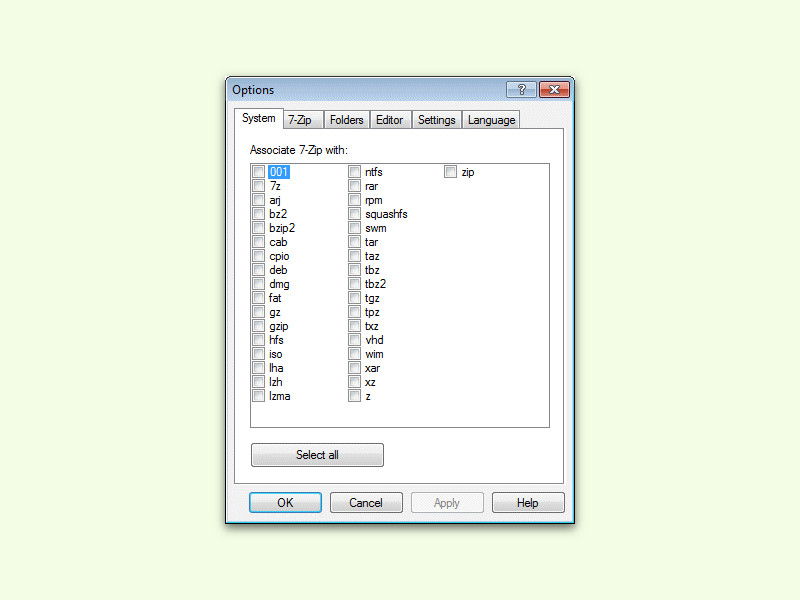Viewport: 800px width, 600px height.
Task: Toggle the tpz checkbox
Action: click(355, 312)
